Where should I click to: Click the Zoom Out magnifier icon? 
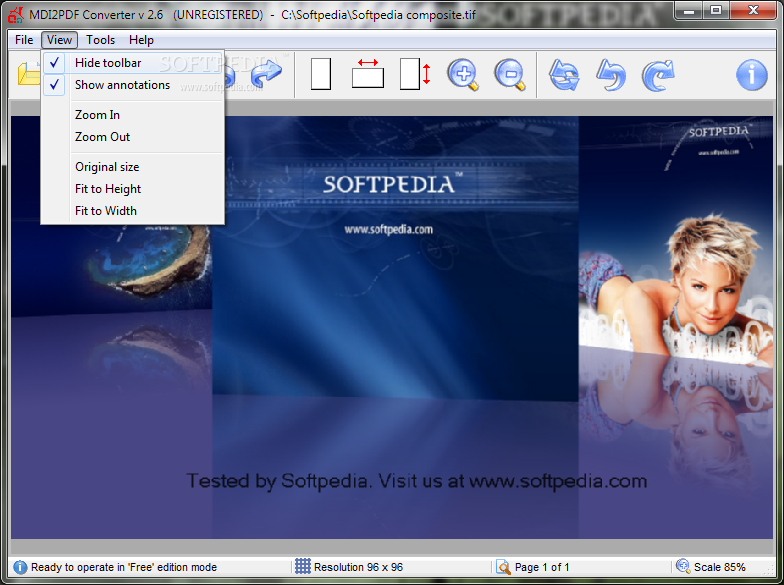point(510,75)
